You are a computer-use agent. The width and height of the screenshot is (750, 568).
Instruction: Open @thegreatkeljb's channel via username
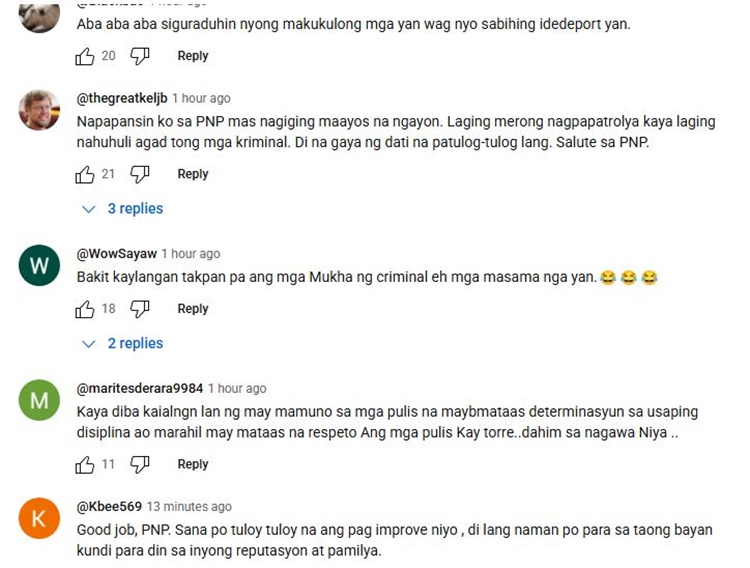122,98
